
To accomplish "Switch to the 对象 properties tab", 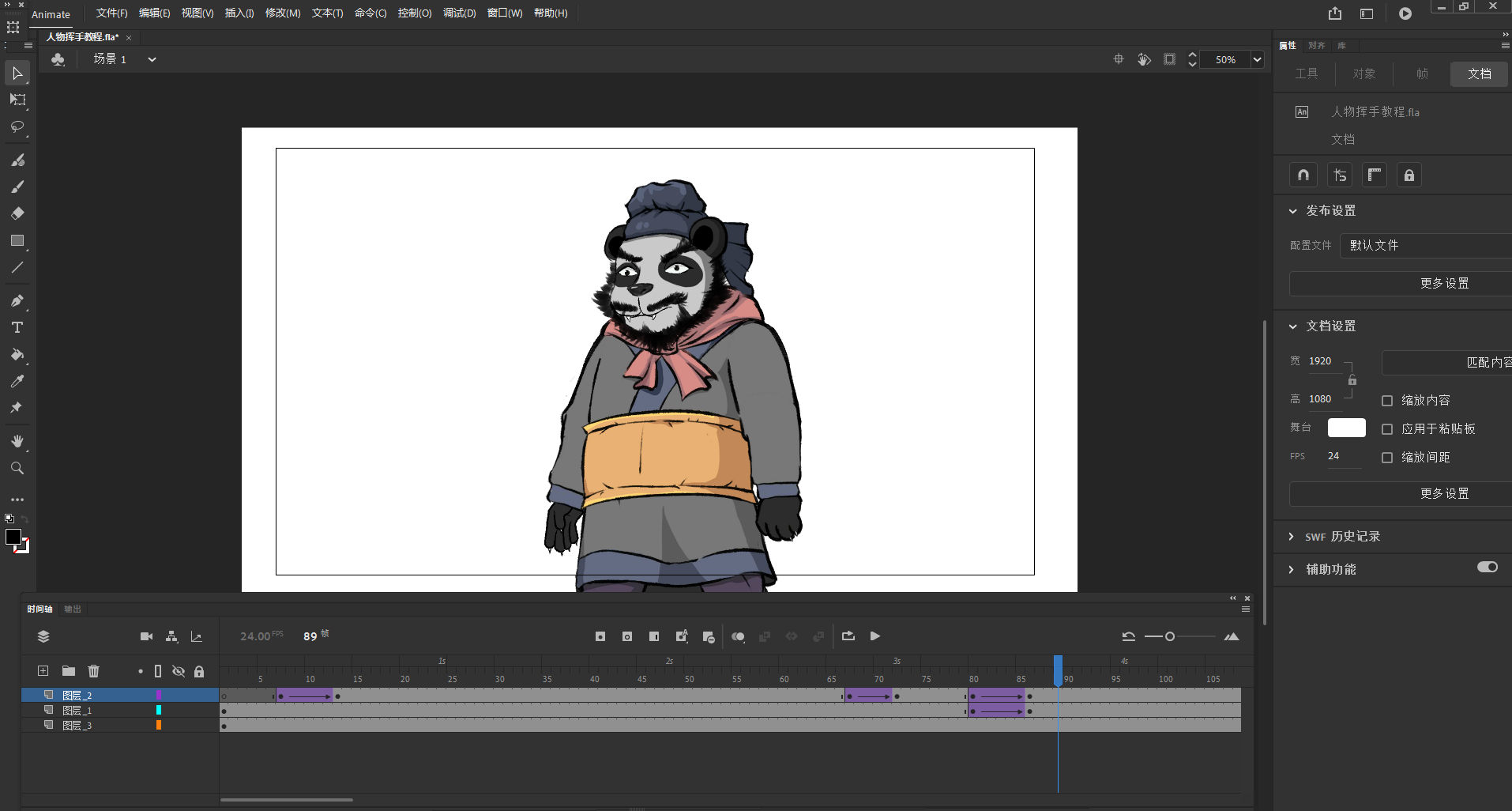I will (x=1363, y=74).
